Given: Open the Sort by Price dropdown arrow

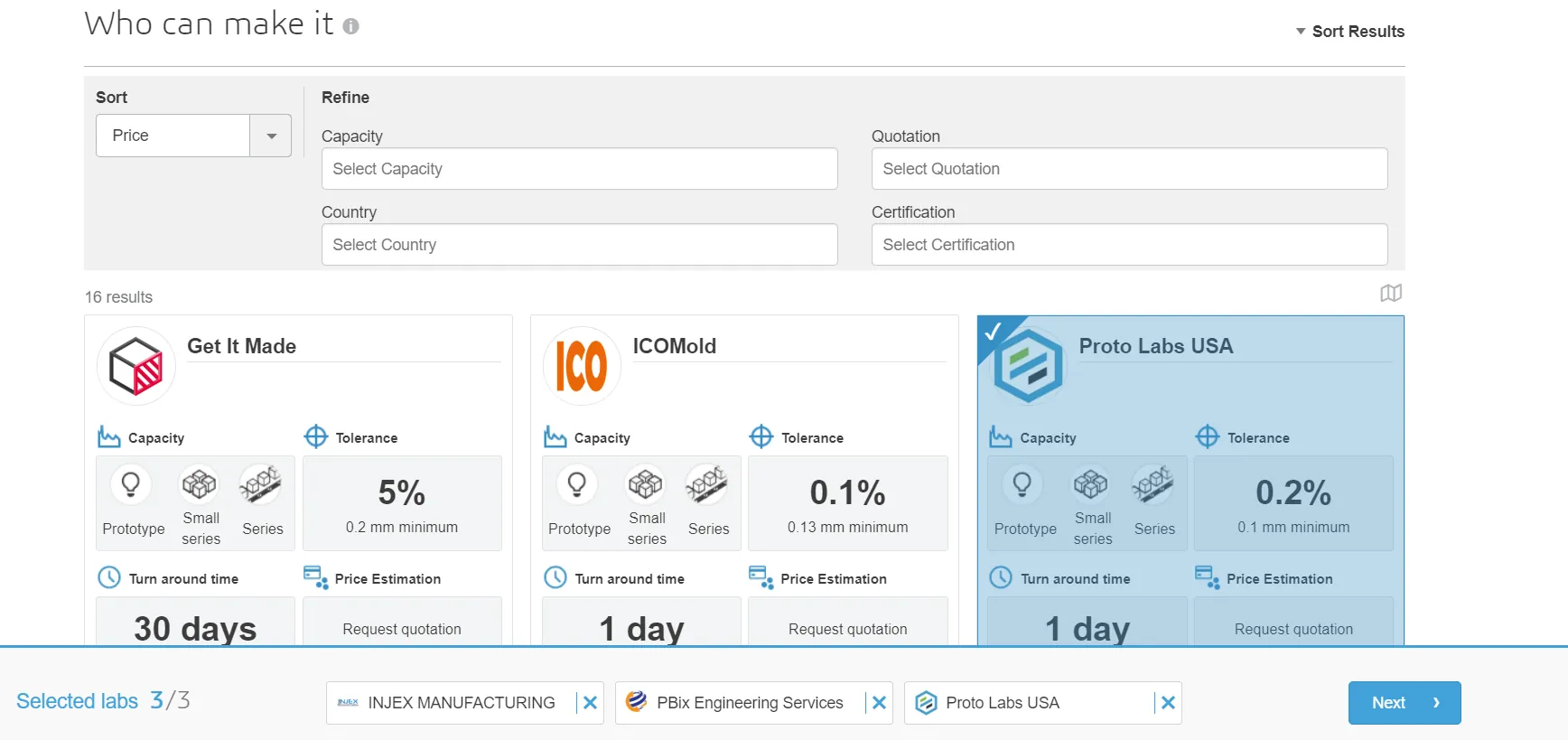Looking at the screenshot, I should tap(271, 136).
